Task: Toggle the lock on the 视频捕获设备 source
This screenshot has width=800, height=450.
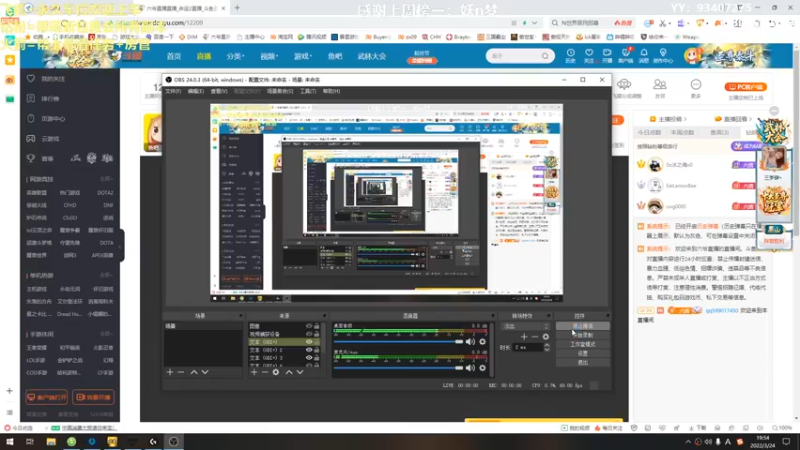Action: point(317,334)
